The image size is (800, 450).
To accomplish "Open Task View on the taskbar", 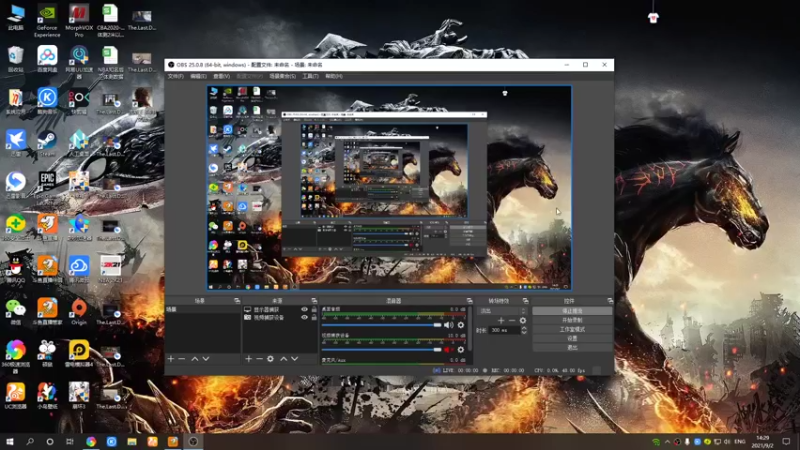I will coord(70,441).
